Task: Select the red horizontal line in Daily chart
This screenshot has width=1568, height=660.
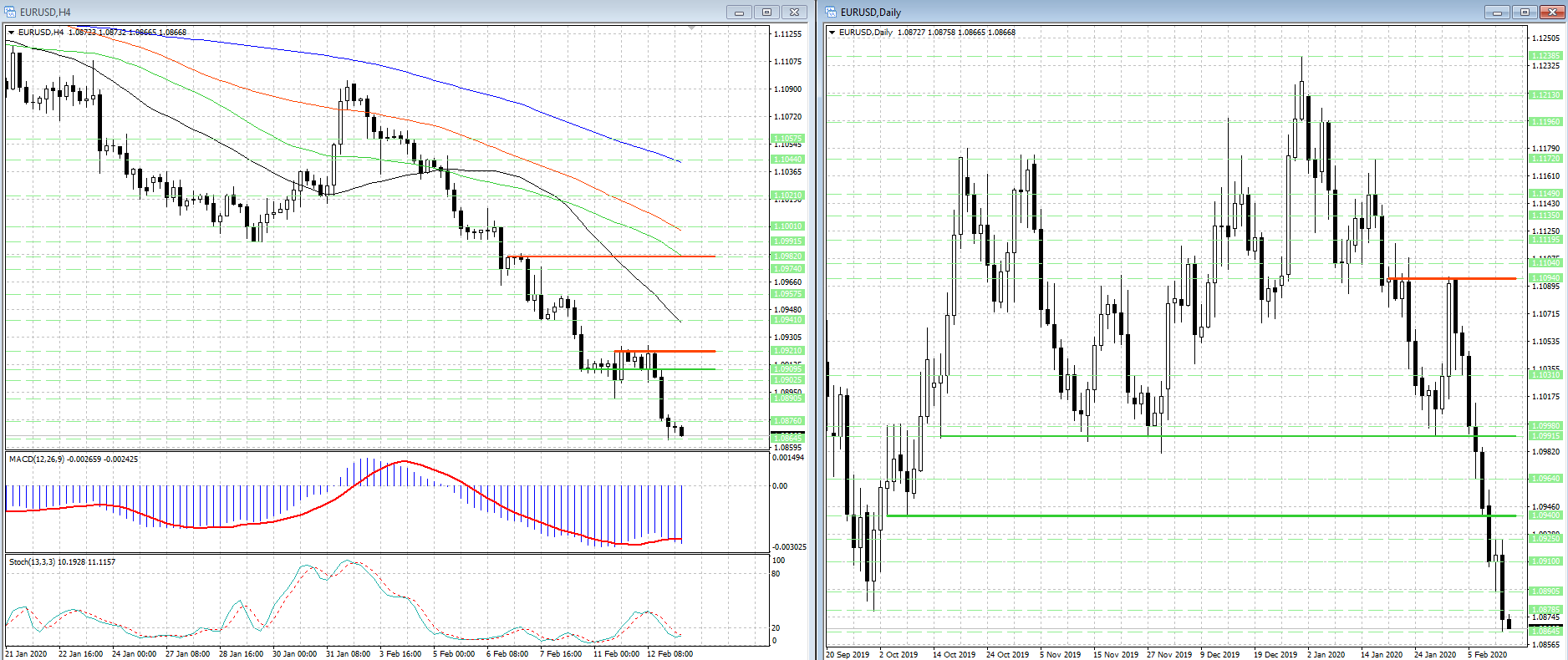Action: click(x=1452, y=278)
